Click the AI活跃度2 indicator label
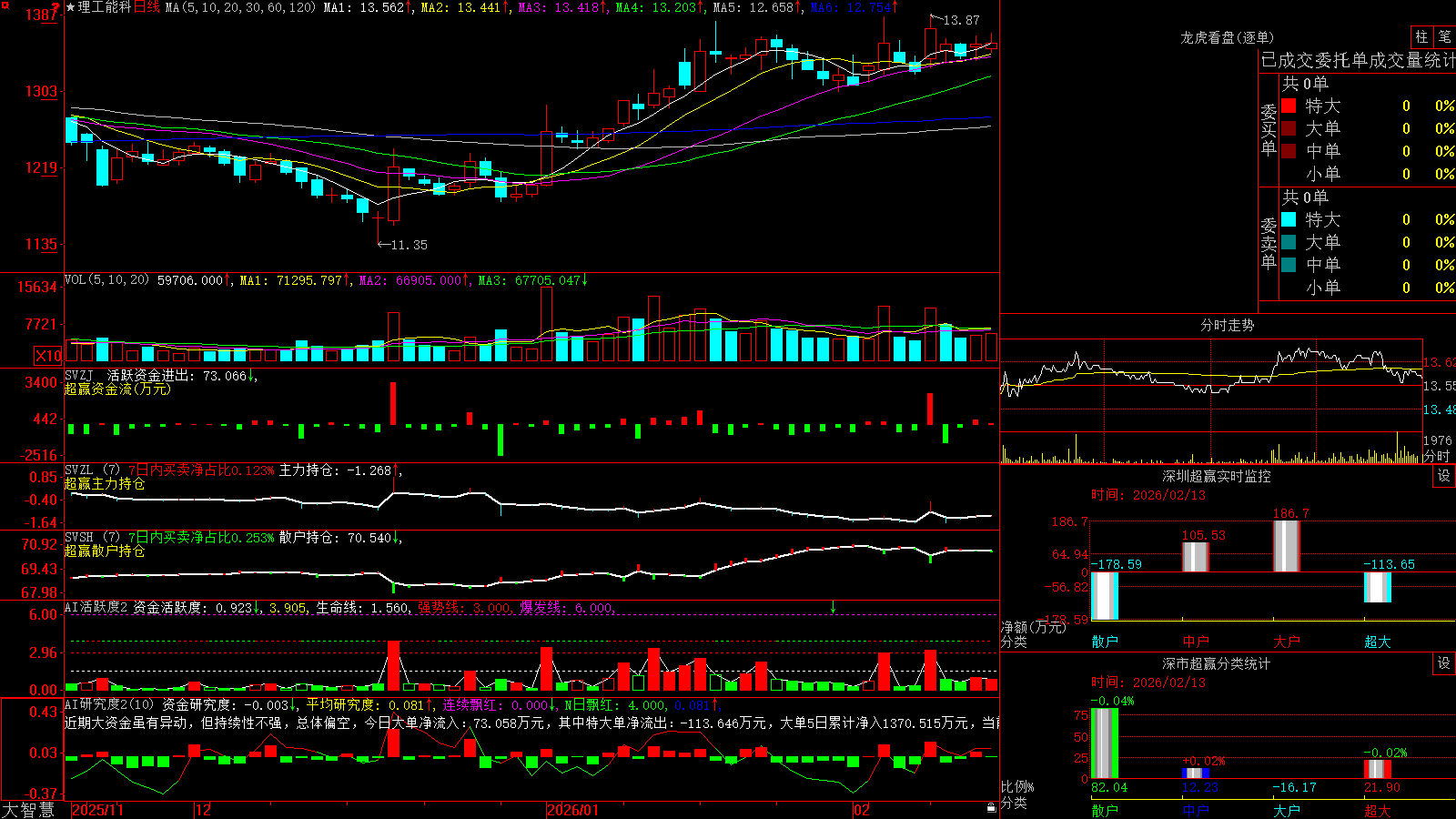Viewport: 1456px width, 819px height. point(96,608)
